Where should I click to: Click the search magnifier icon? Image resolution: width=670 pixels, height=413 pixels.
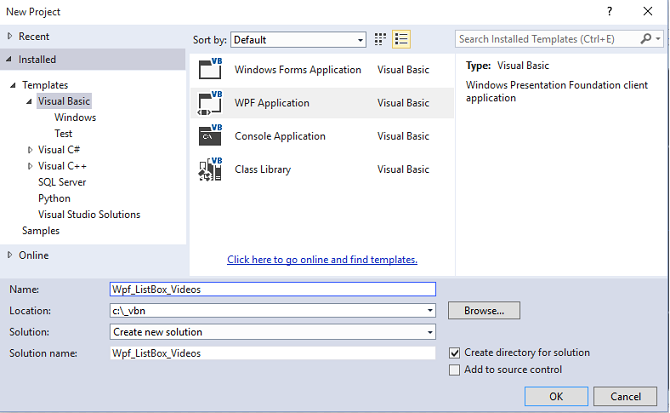click(x=646, y=39)
